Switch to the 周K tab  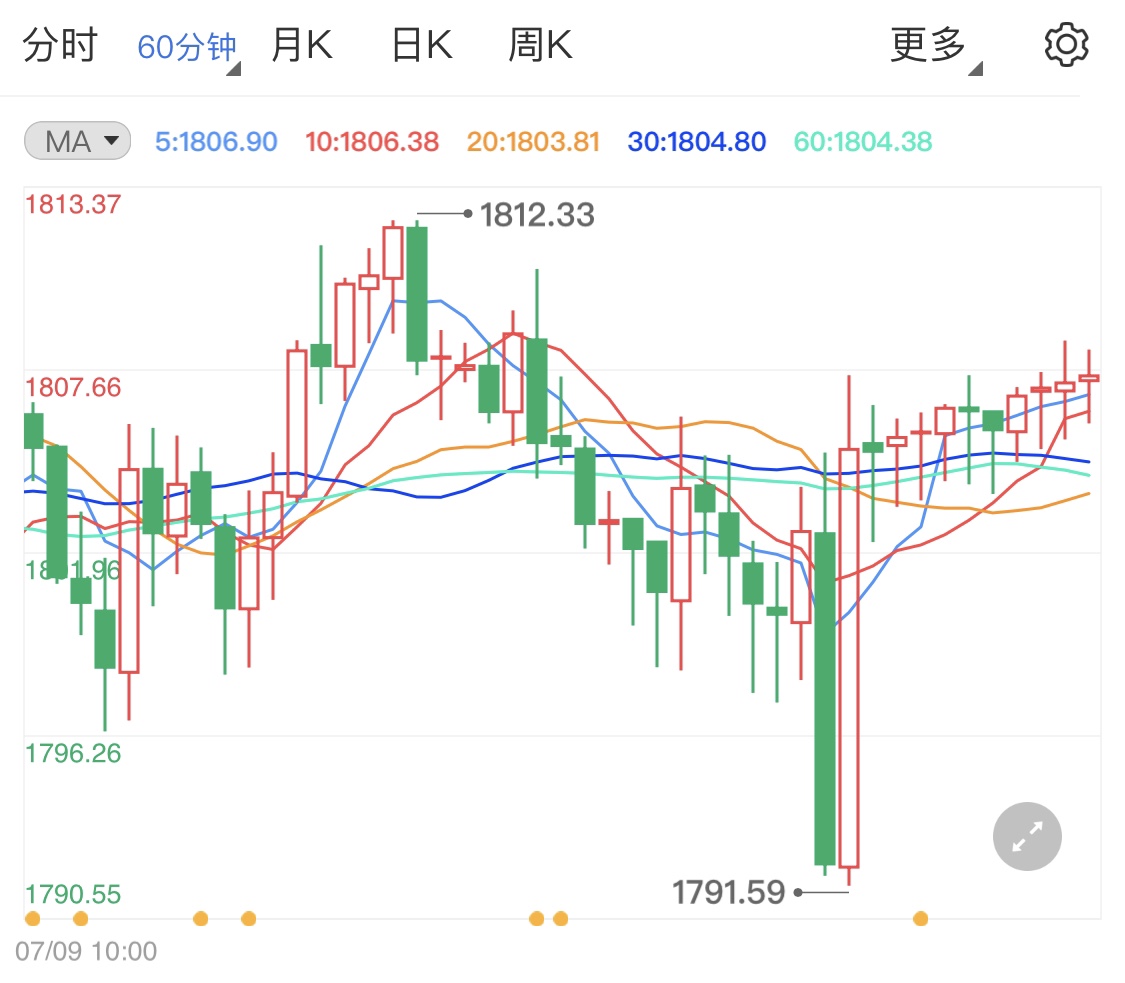click(540, 45)
